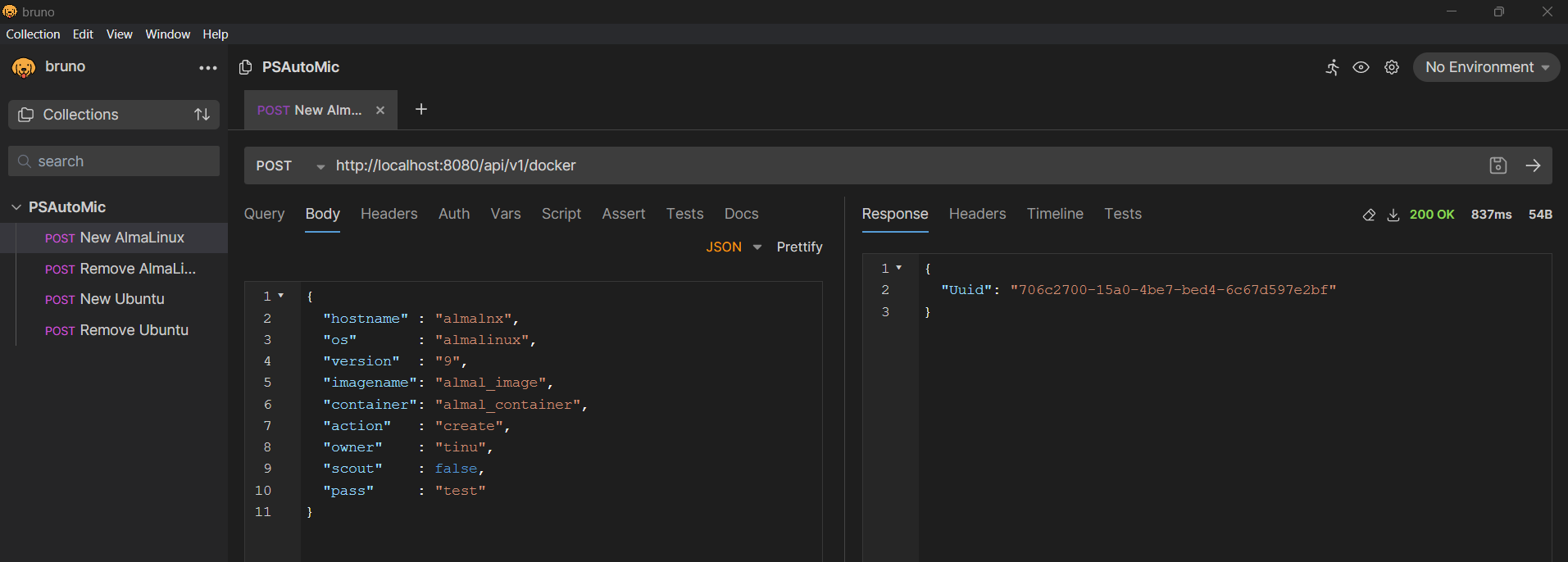
Task: Open response Tests tab
Action: tap(1123, 214)
